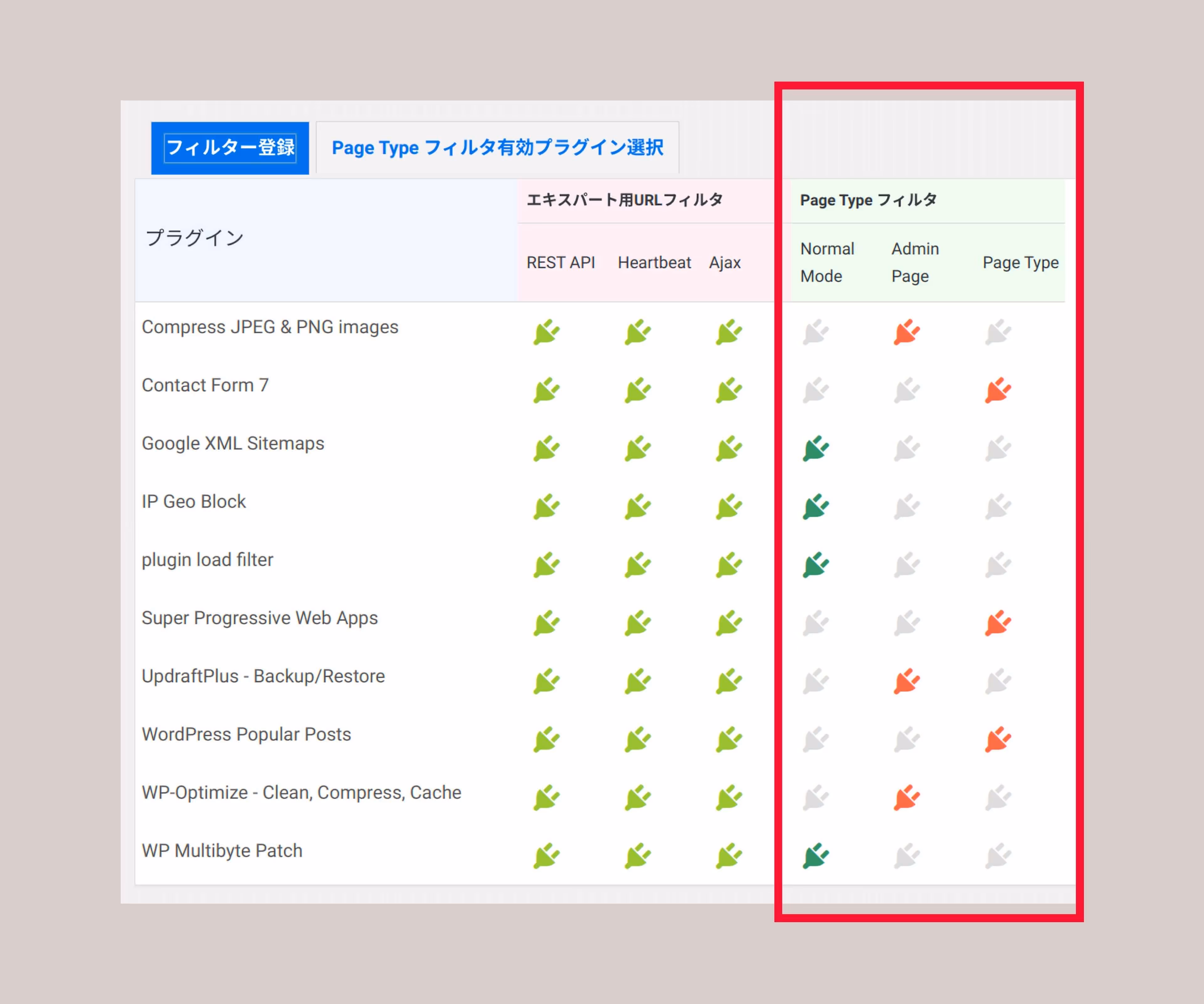
Task: Click Heartbeat plug for WordPress Popular Posts
Action: pyautogui.click(x=637, y=740)
